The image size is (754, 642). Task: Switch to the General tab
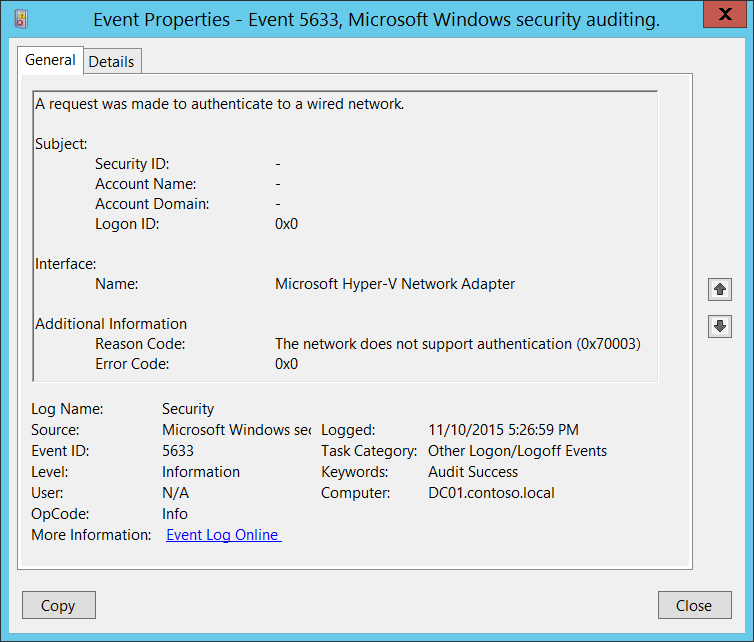[x=50, y=60]
